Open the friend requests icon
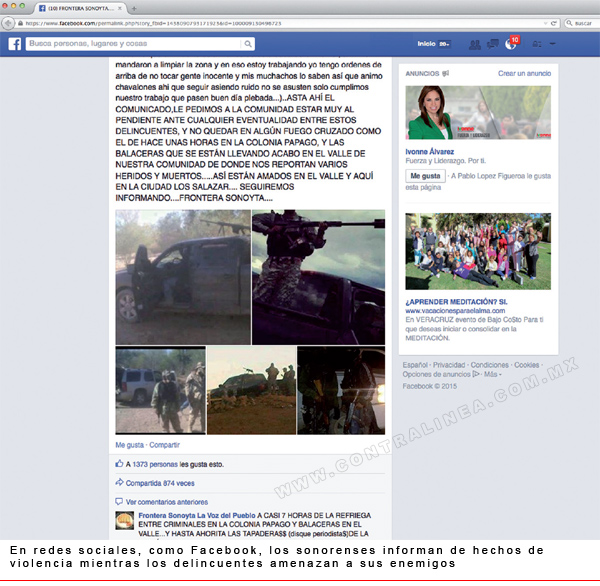600x586 pixels. [x=475, y=44]
